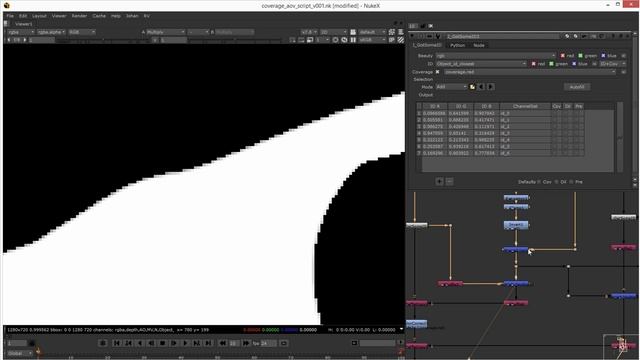Click the AutoFill button
Screen dimensions: 640x360
[x=576, y=87]
